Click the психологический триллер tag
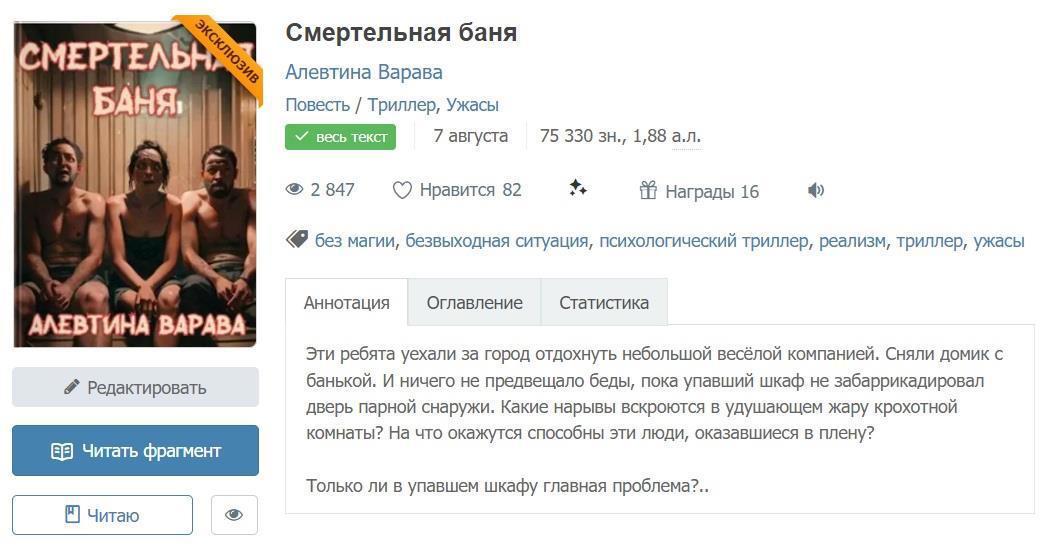This screenshot has height=550, width=1057. [704, 241]
